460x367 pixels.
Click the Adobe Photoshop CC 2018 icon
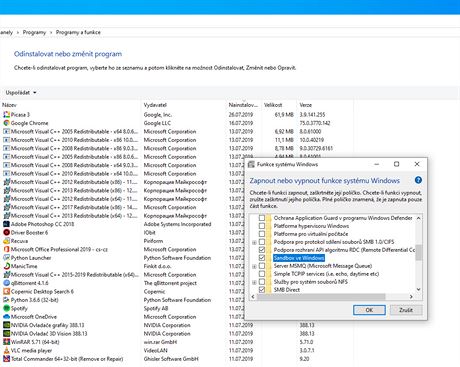point(6,224)
